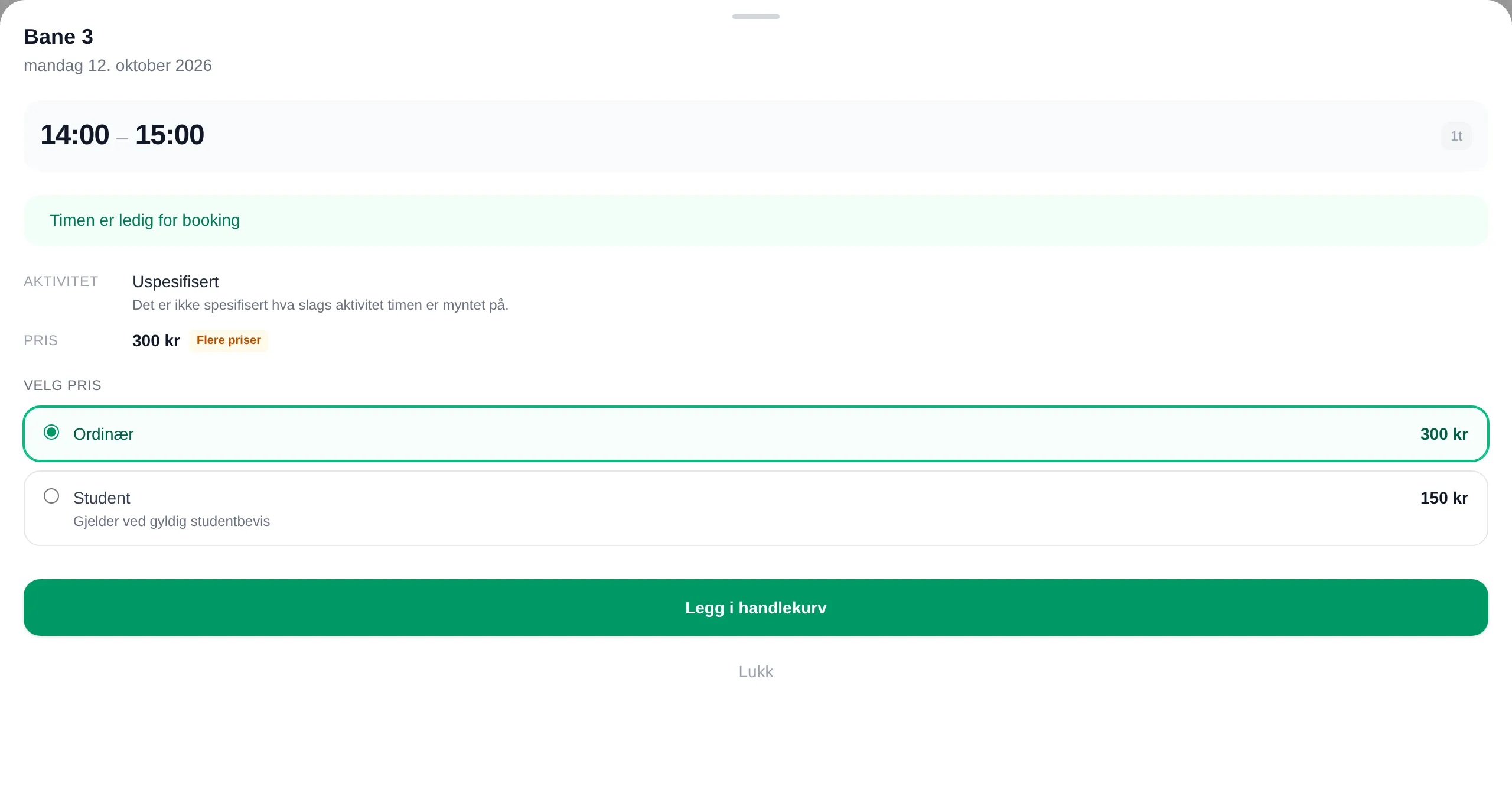The width and height of the screenshot is (1512, 799).
Task: Click the PRIS label
Action: (x=41, y=340)
